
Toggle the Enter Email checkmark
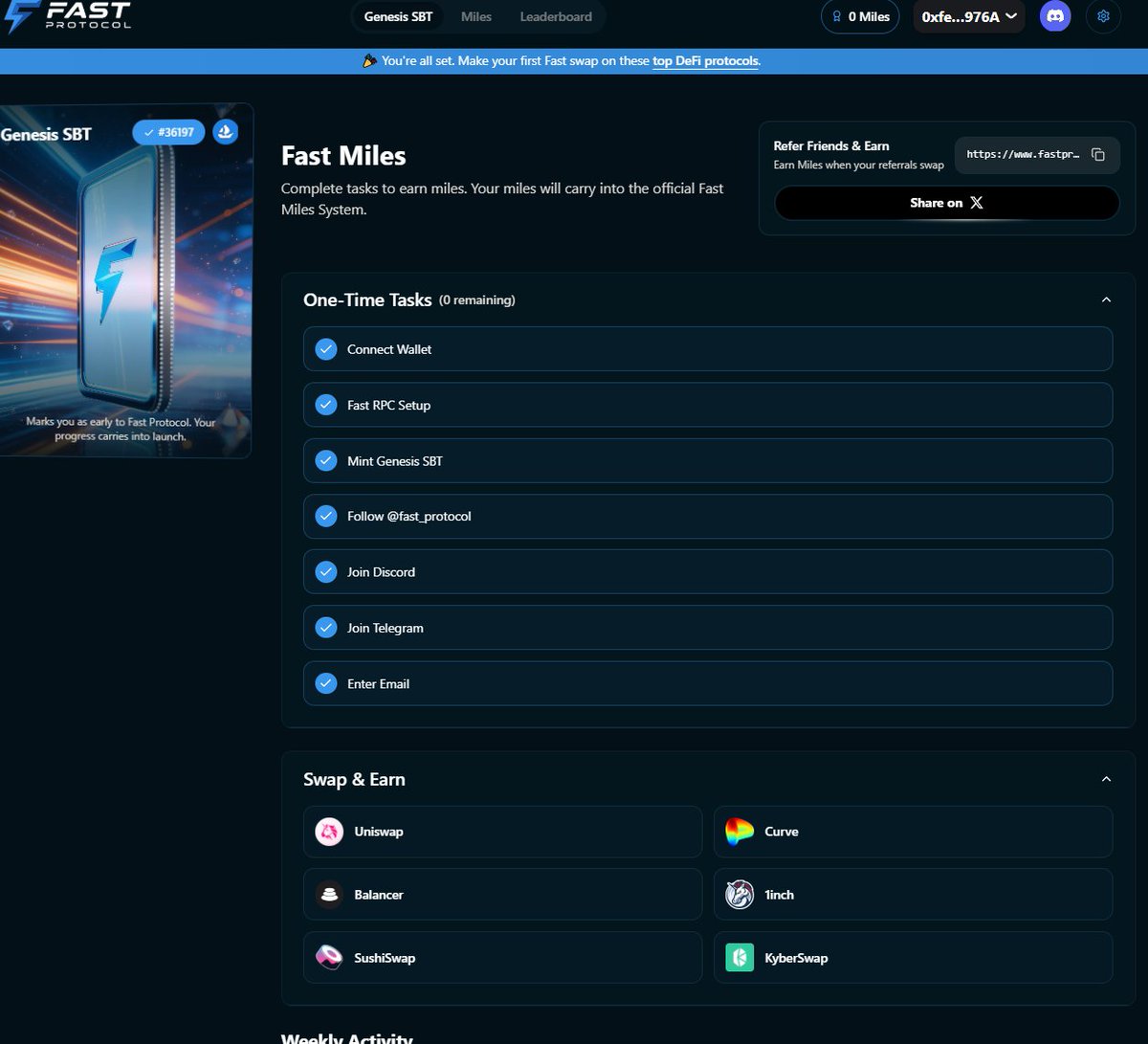(326, 683)
